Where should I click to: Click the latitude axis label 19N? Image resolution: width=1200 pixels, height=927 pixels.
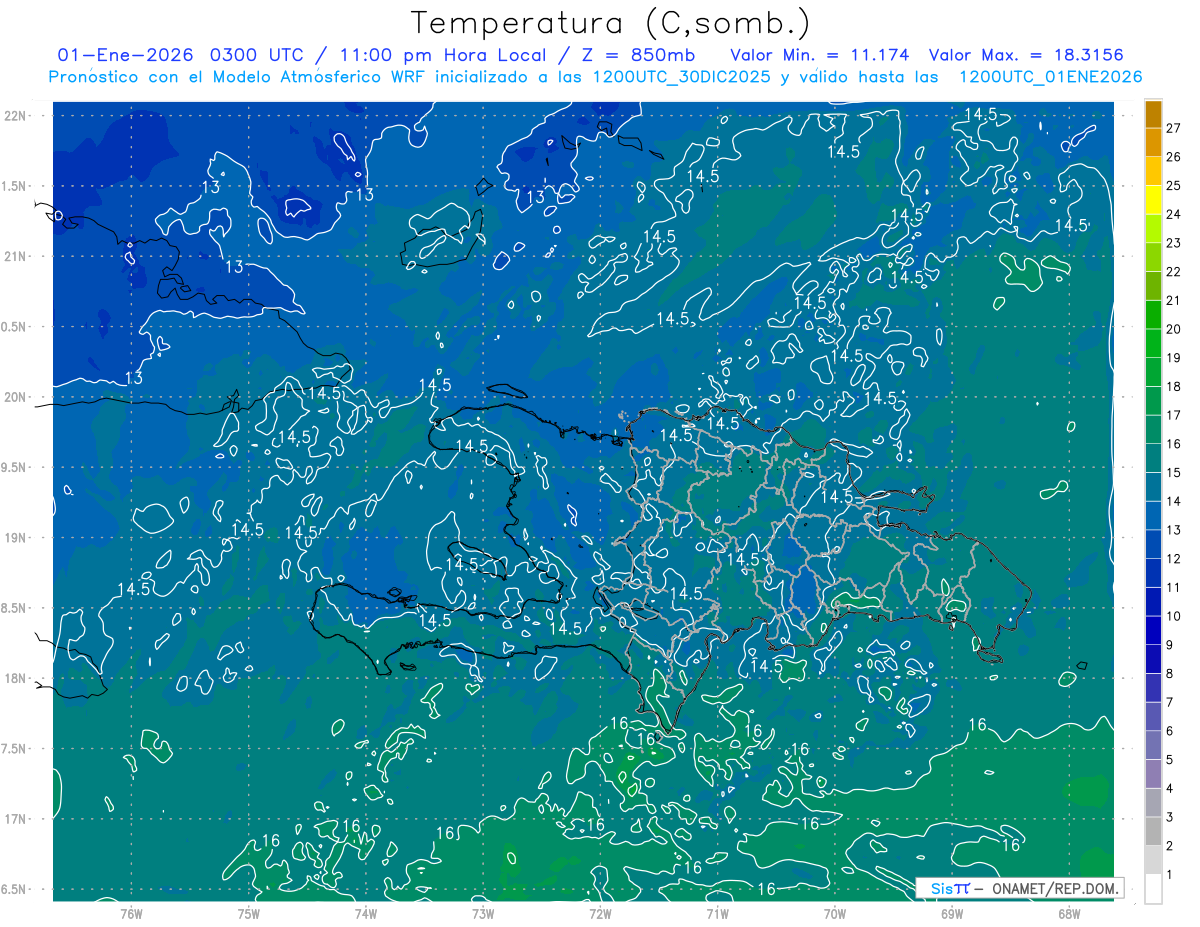point(16,538)
